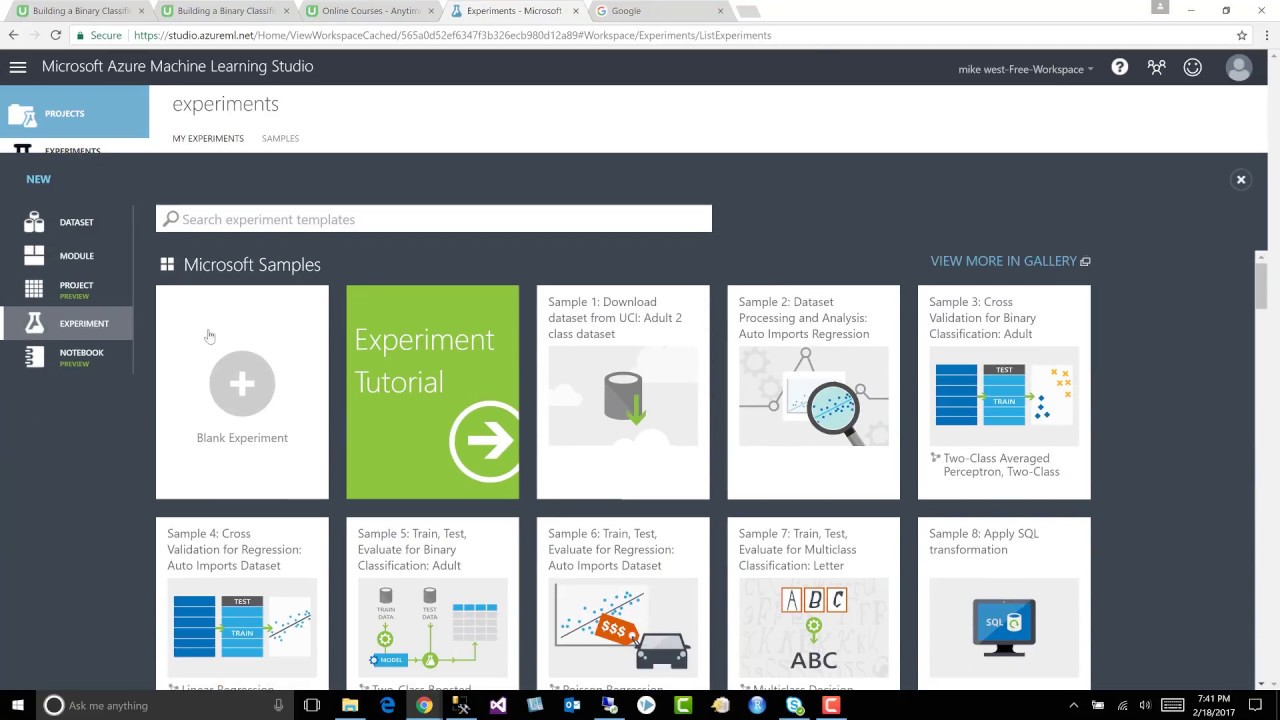Open Task View on the taskbar
This screenshot has width=1280, height=720.
312,705
